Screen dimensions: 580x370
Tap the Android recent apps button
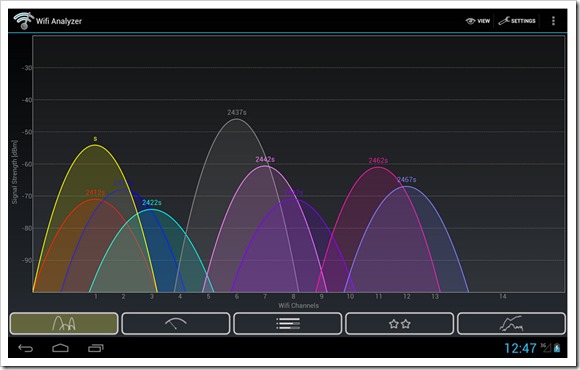pos(96,348)
